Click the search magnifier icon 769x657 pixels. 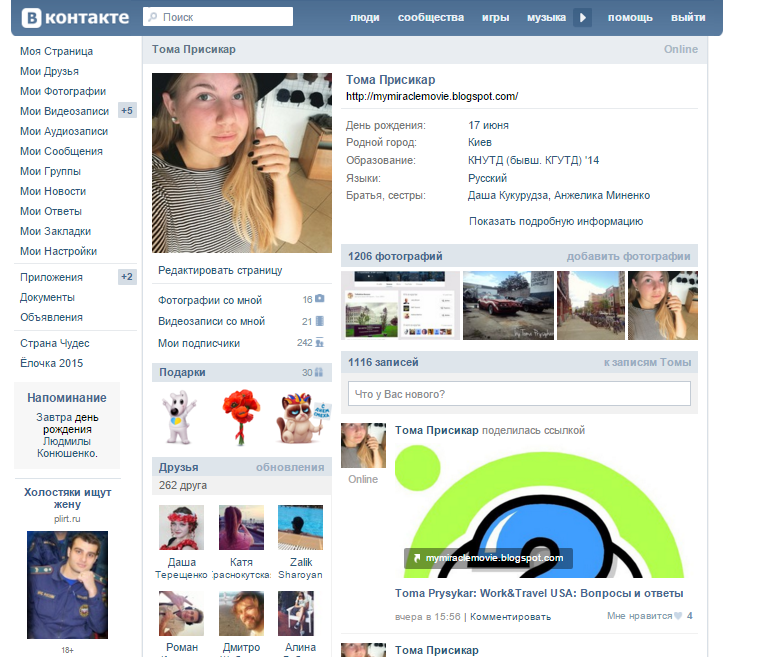pos(153,17)
